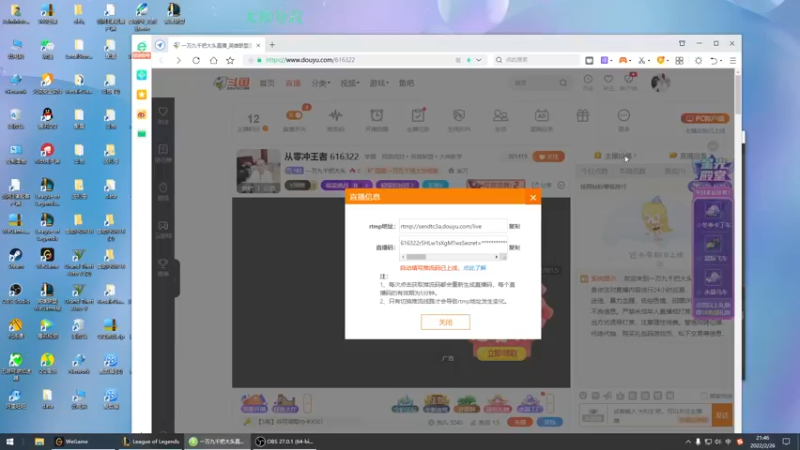The width and height of the screenshot is (800, 450).
Task: Click the orange 立即领取 ad button
Action: pyautogui.click(x=502, y=353)
